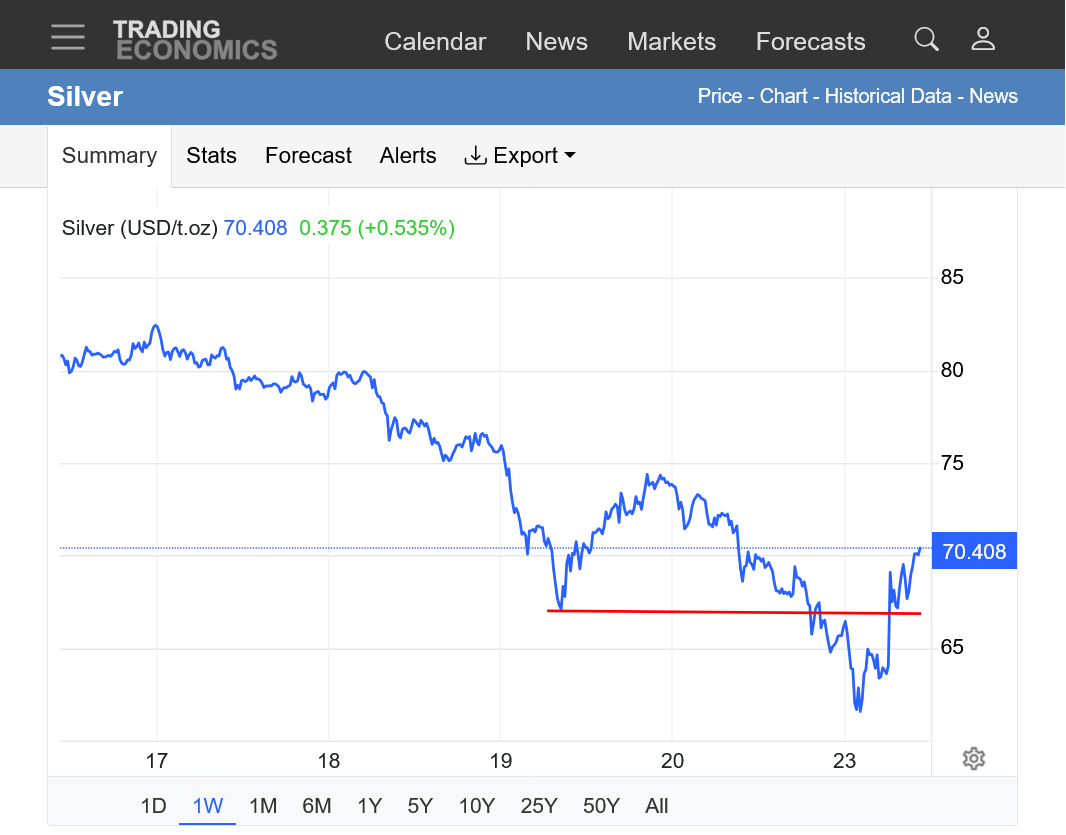Set chart range to 1Y
1066x835 pixels.
[369, 806]
